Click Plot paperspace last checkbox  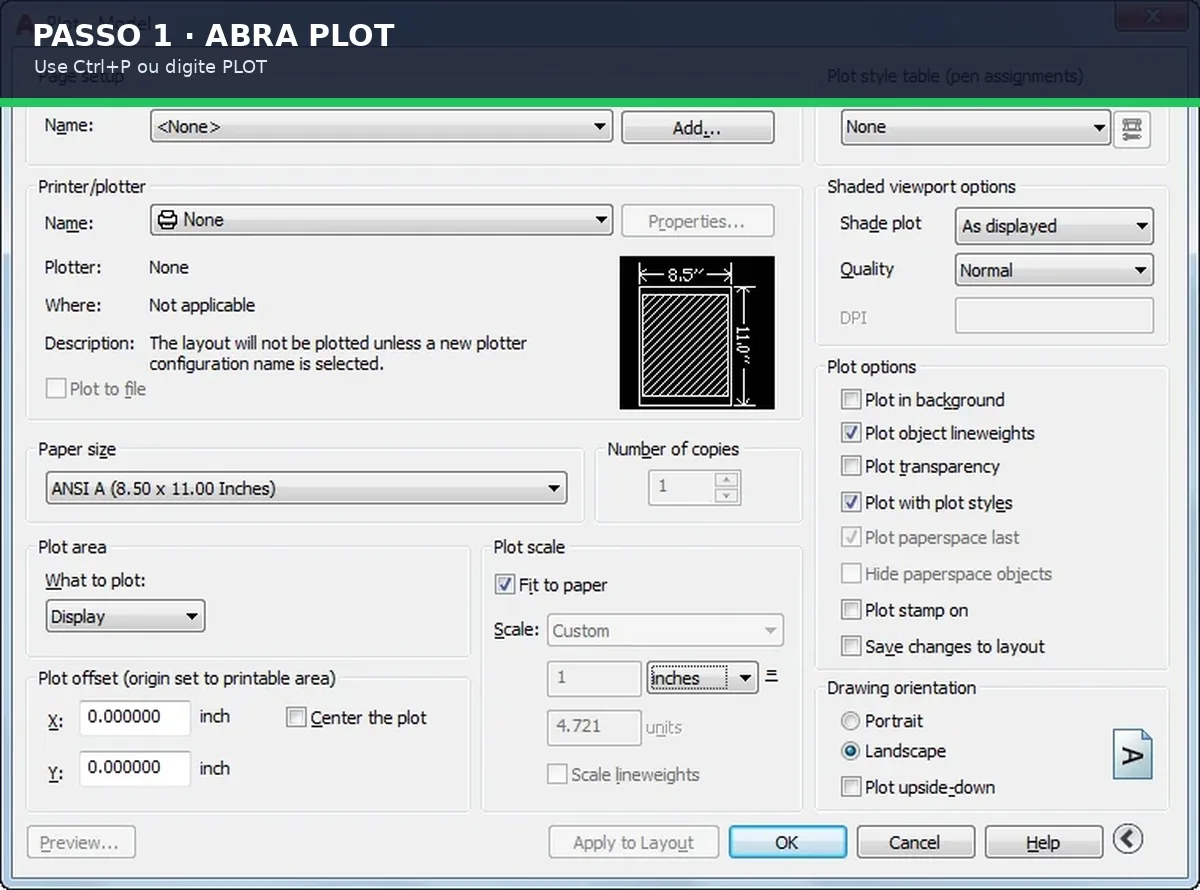851,537
